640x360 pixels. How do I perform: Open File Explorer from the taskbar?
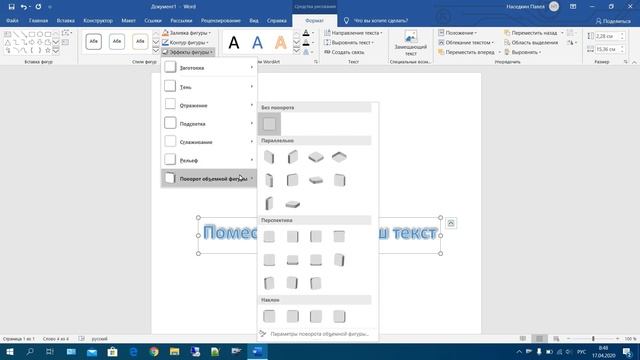point(175,352)
